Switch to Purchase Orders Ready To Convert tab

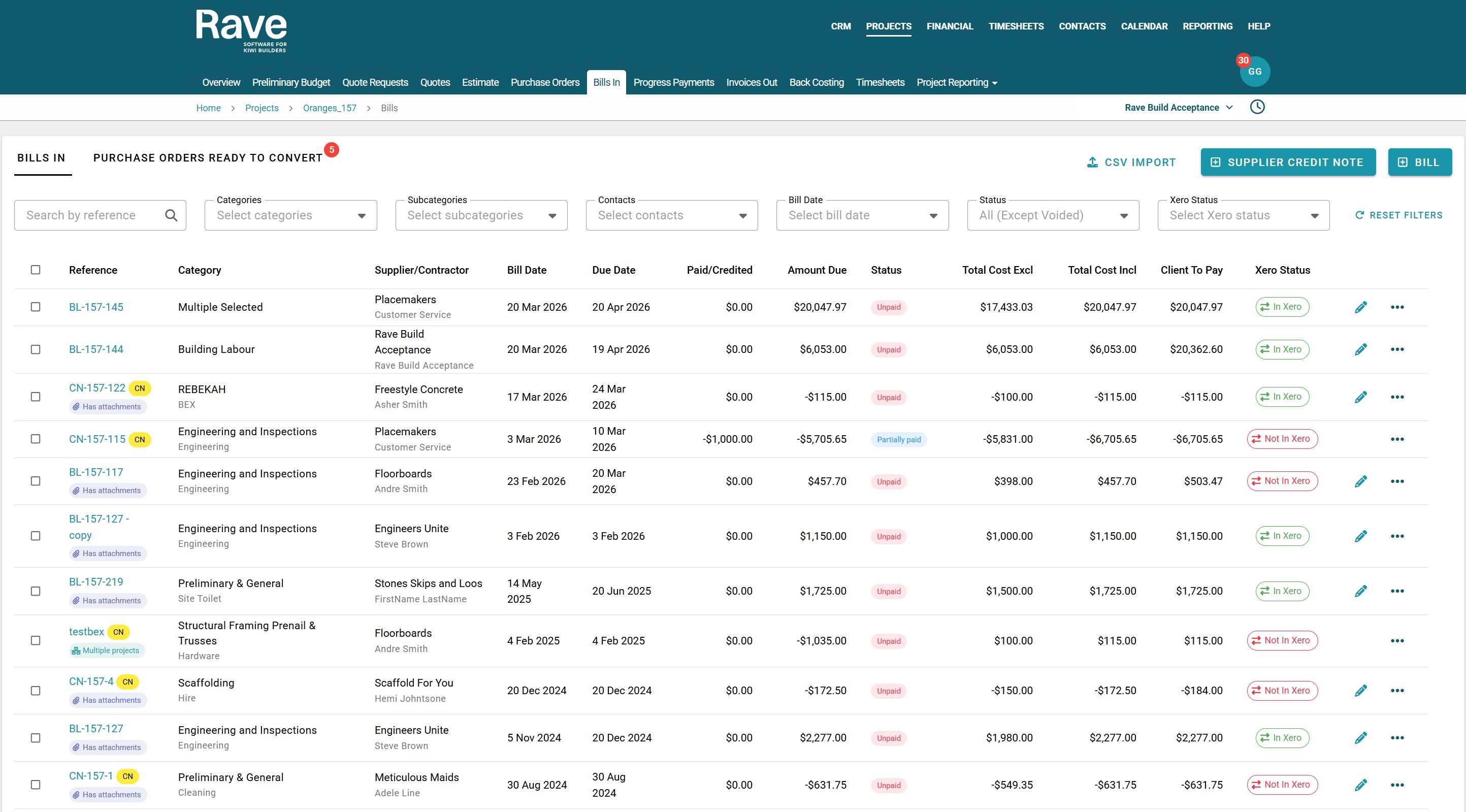pyautogui.click(x=208, y=157)
